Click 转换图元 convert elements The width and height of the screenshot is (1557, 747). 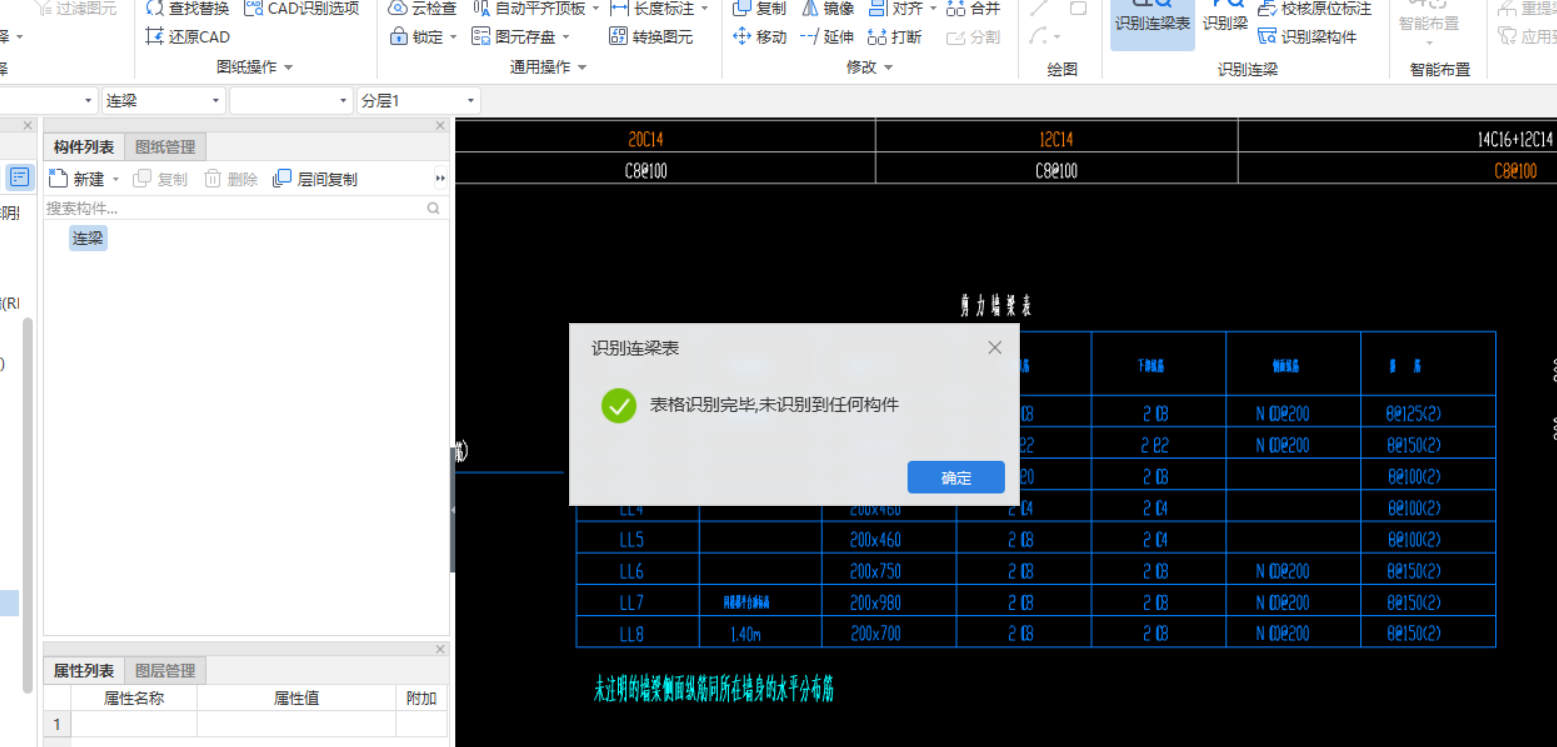[652, 37]
